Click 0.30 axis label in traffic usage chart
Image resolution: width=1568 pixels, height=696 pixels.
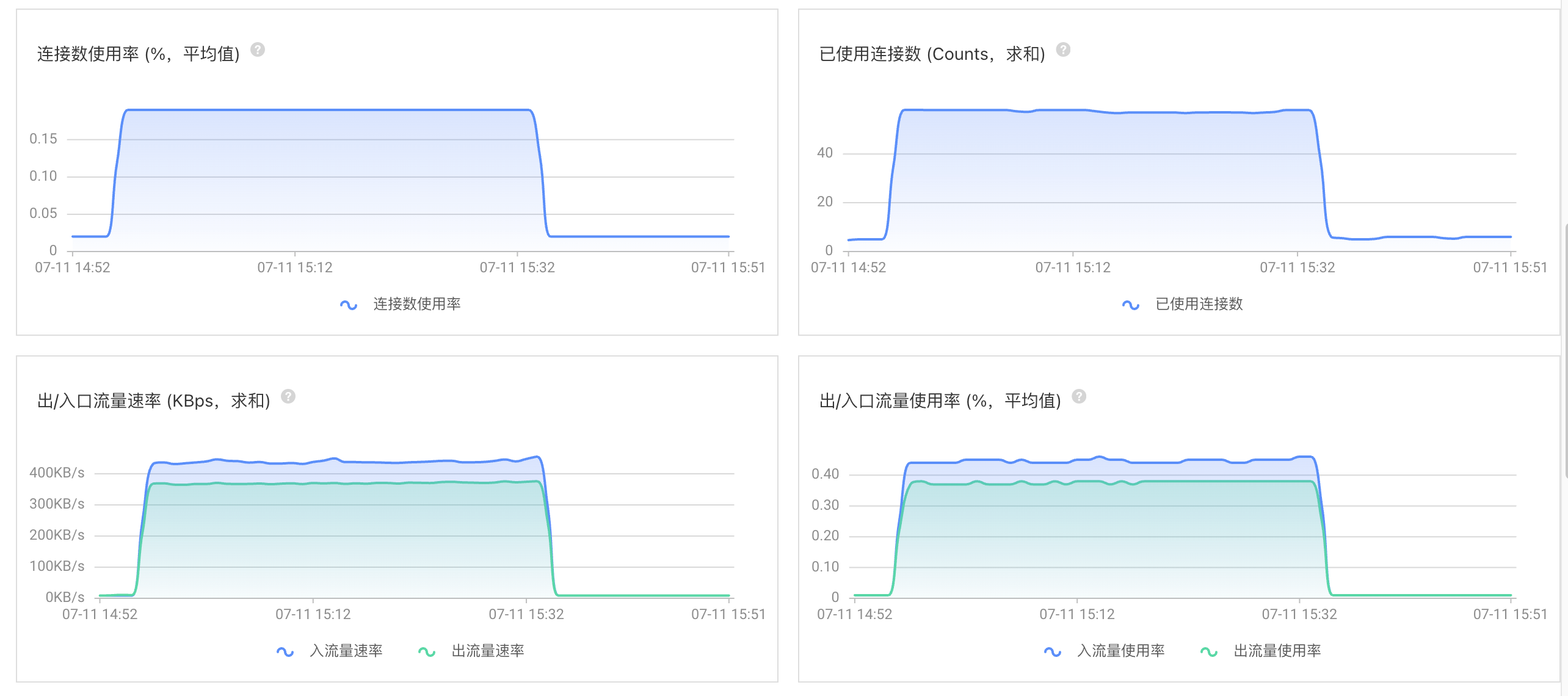[826, 505]
